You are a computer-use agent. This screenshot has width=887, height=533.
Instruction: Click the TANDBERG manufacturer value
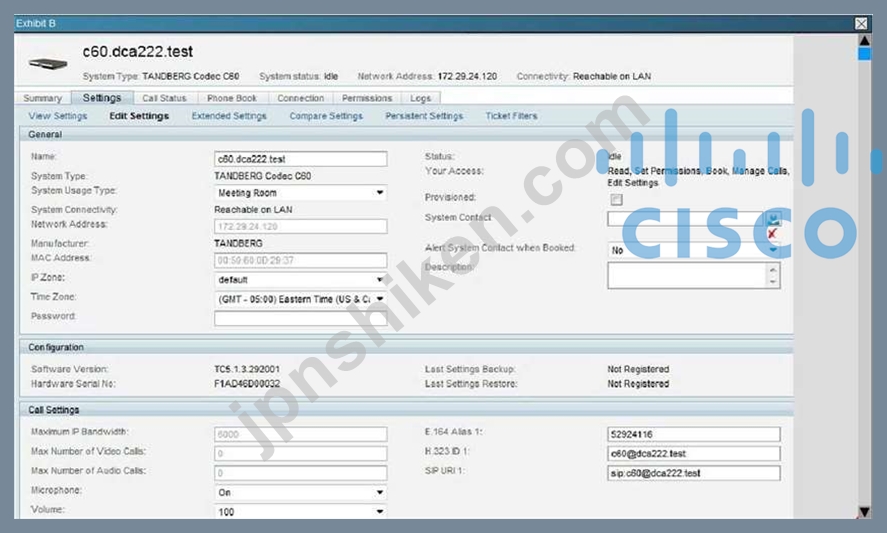pos(238,243)
